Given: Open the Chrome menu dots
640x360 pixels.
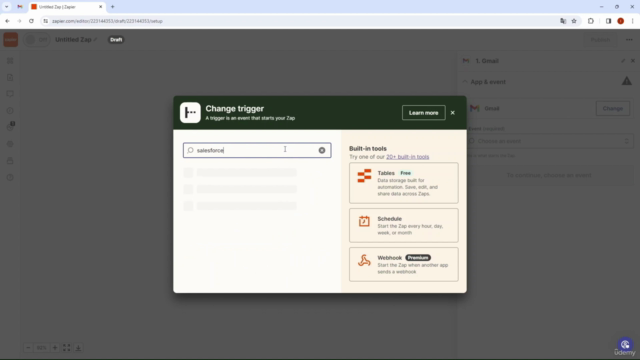Looking at the screenshot, I should click(x=632, y=21).
